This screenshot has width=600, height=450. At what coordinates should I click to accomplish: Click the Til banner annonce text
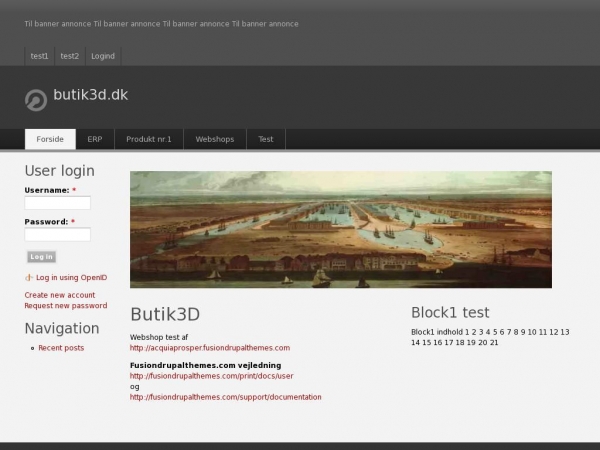pyautogui.click(x=161, y=24)
